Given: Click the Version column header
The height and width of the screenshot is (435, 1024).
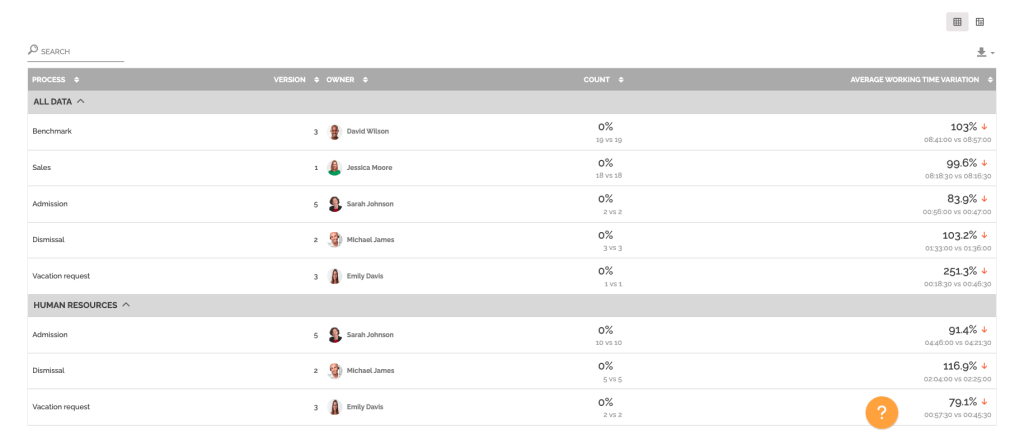Looking at the screenshot, I should click(289, 80).
